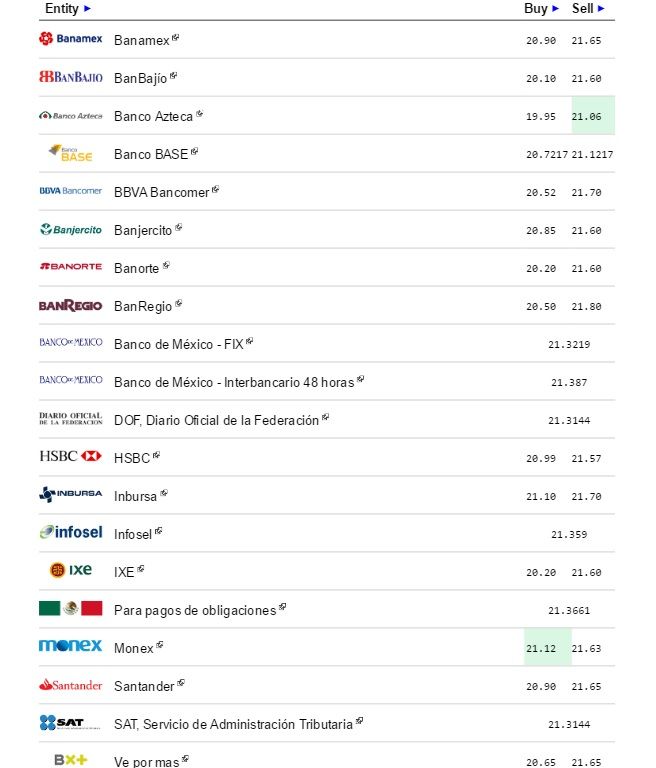Sort table by Entity column arrow
Image resolution: width=656 pixels, height=768 pixels.
[87, 9]
